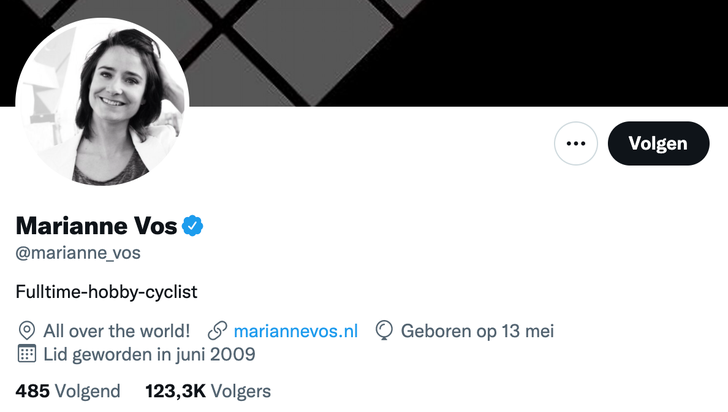Click Lid geworden in juni 2009 text

coord(149,354)
